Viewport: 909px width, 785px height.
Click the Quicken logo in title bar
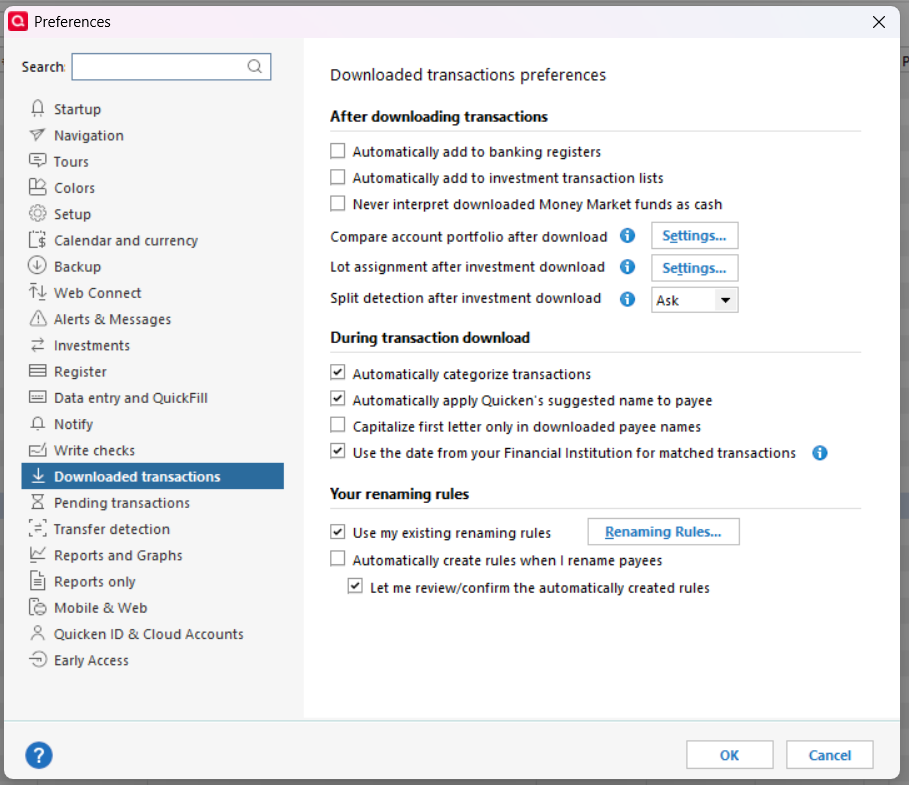pos(18,21)
